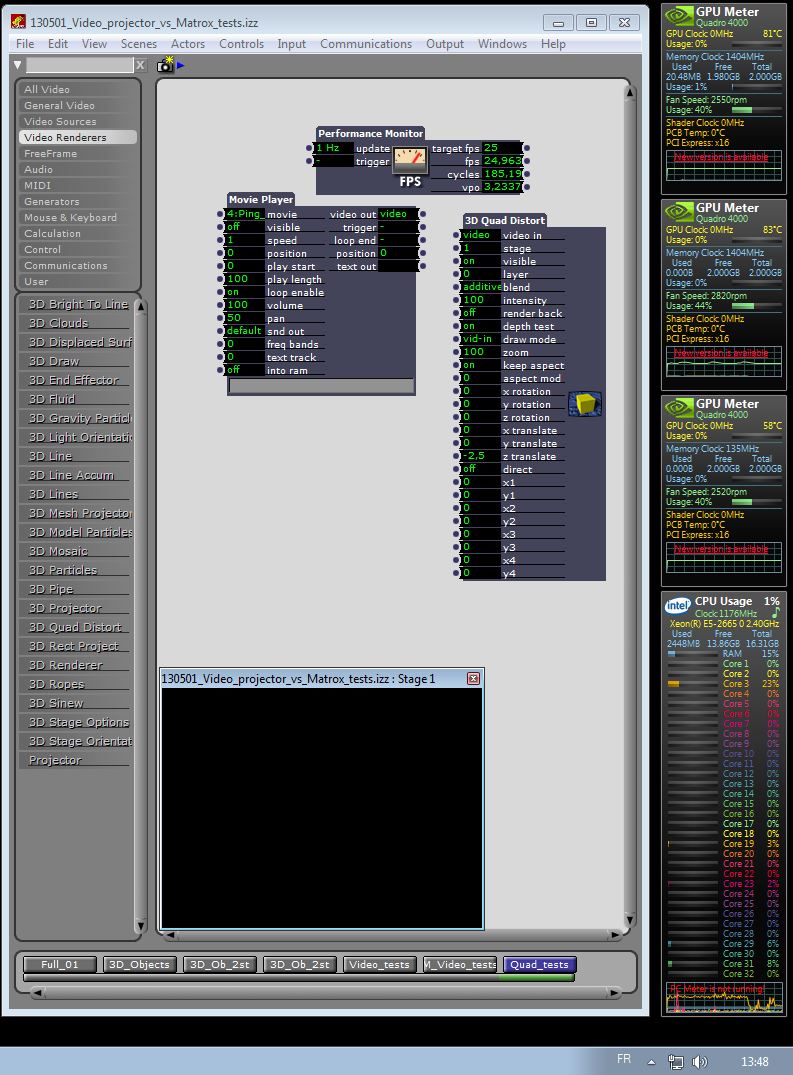This screenshot has width=793, height=1075.
Task: Select the 3D Mosaic actor in list
Action: [58, 551]
